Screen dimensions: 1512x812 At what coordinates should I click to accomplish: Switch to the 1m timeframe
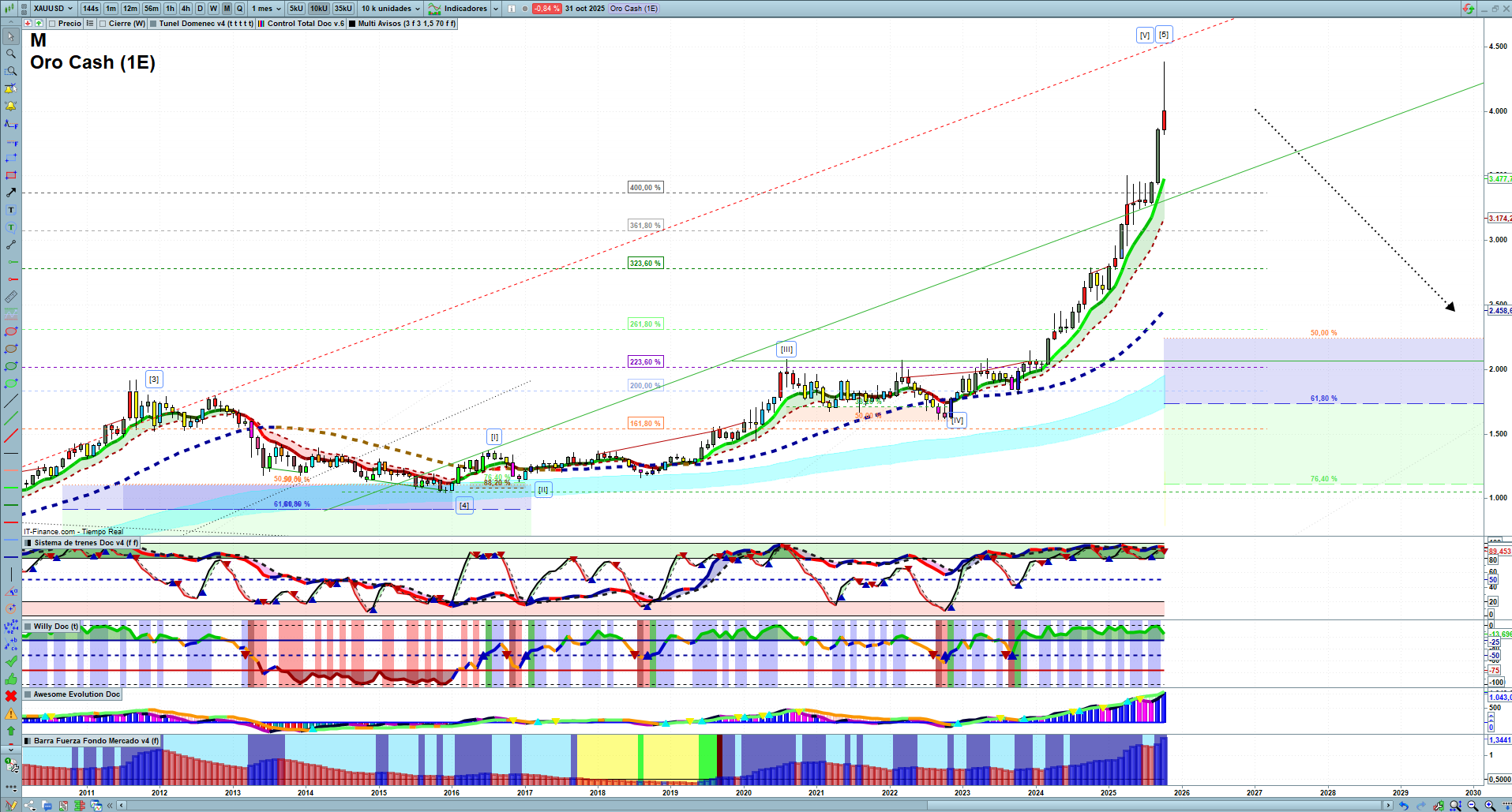point(111,9)
